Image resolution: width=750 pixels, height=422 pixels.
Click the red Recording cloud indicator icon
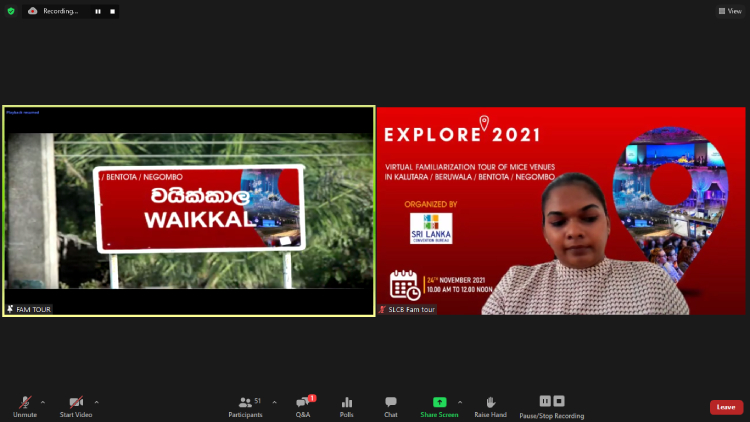point(33,11)
